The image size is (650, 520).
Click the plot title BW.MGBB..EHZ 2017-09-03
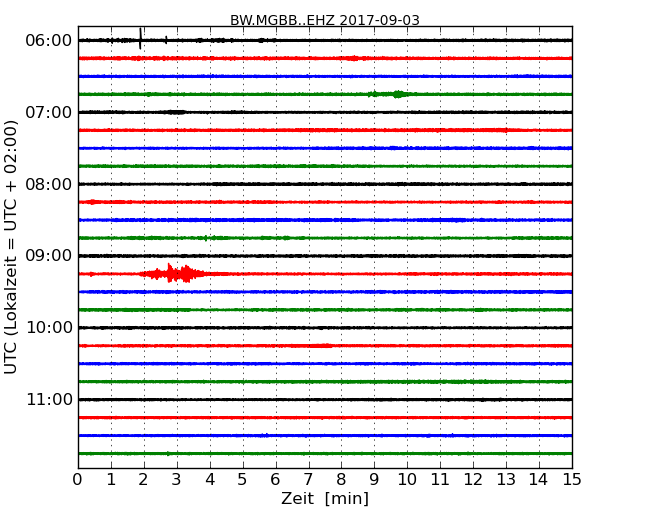point(325,20)
